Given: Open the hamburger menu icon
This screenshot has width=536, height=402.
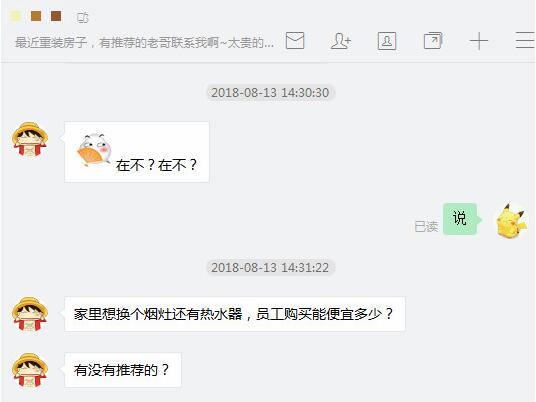Looking at the screenshot, I should [x=525, y=40].
